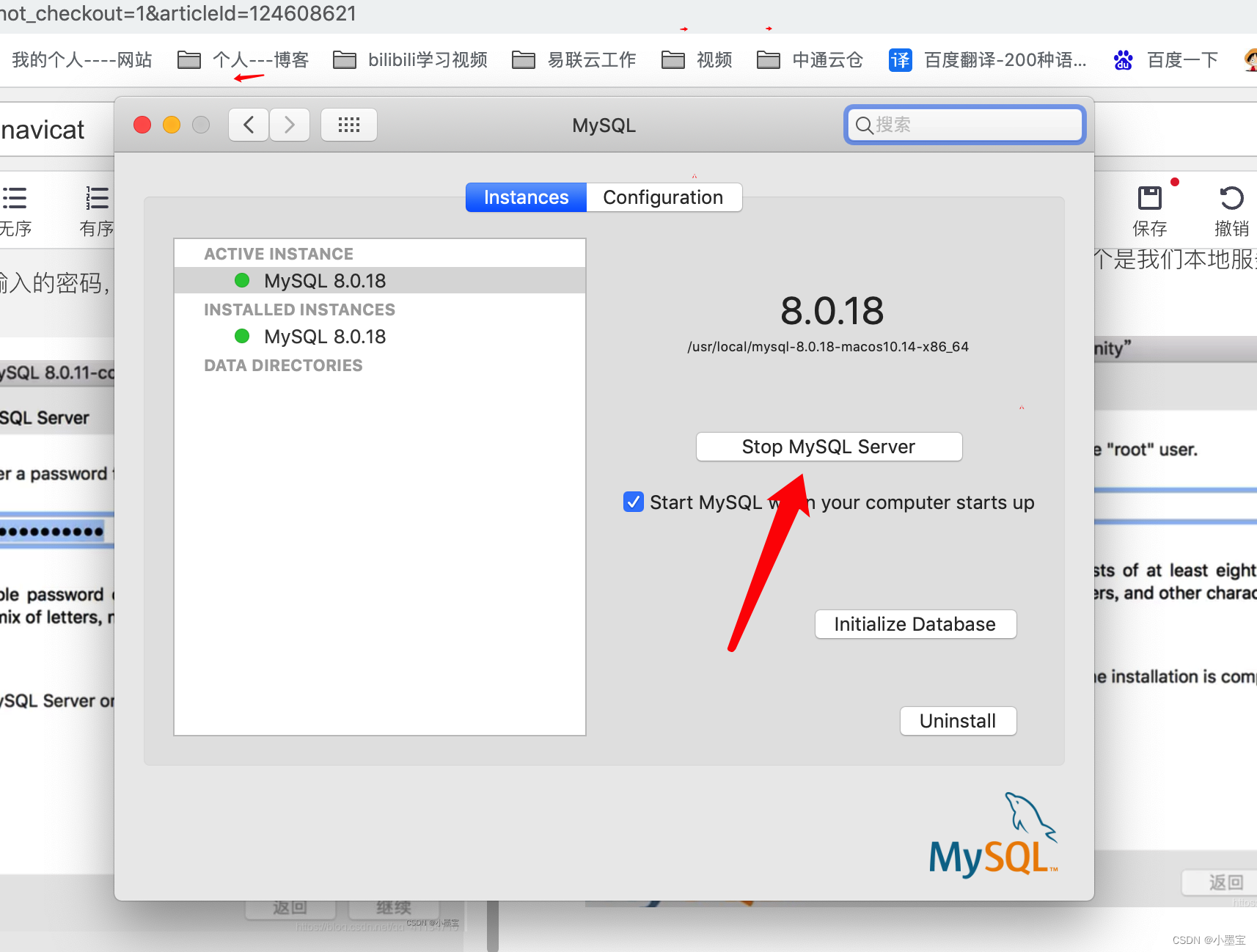Click the 继续 button in the background image
The image size is (1257, 952).
coord(394,908)
